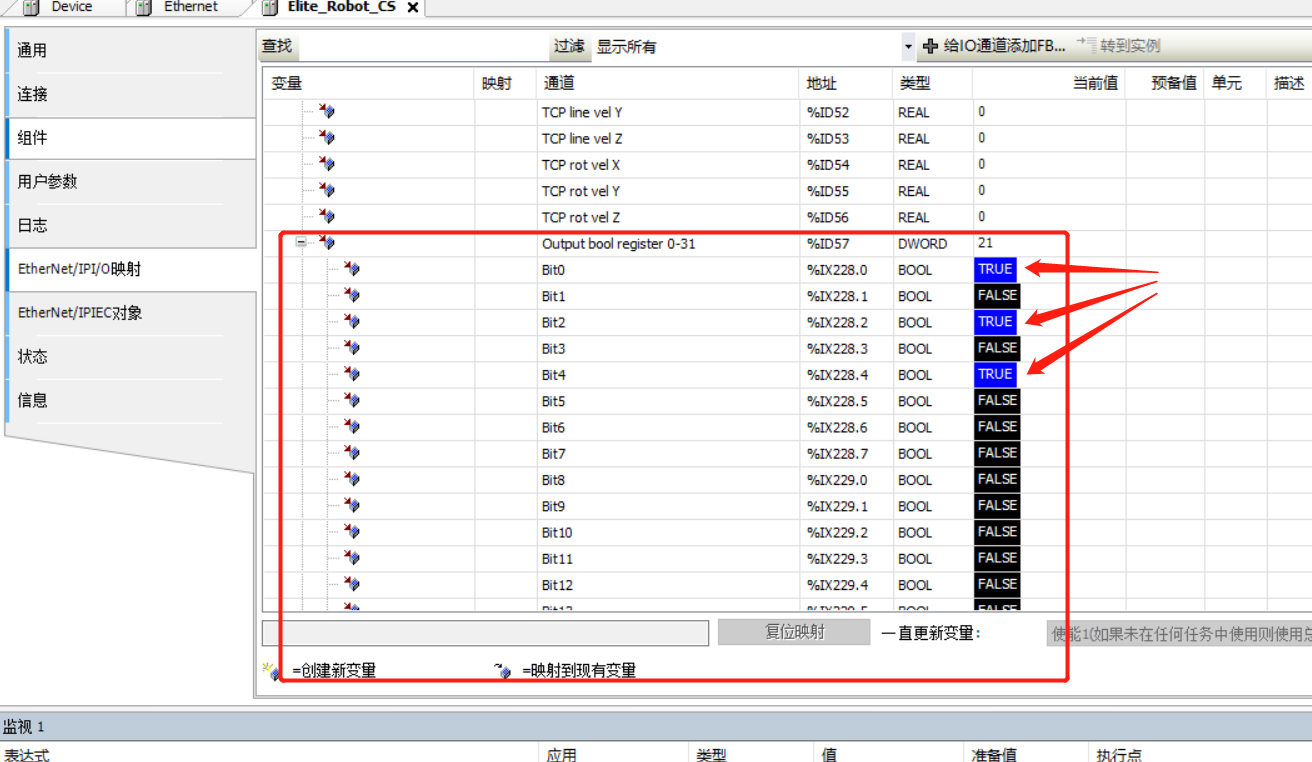Click the Device tab icon
This screenshot has height=762, width=1312.
click(x=30, y=7)
